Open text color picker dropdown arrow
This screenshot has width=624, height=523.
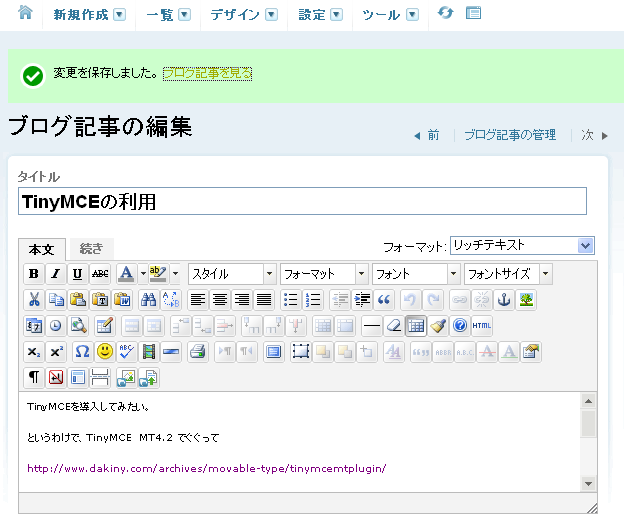point(143,274)
